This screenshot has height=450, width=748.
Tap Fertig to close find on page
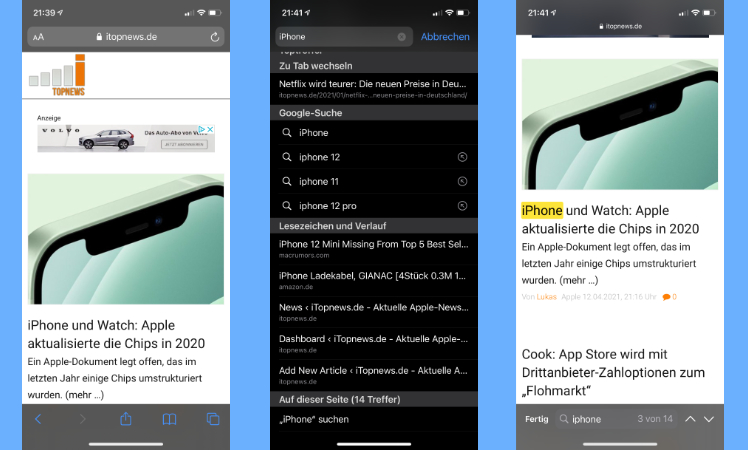(x=537, y=419)
